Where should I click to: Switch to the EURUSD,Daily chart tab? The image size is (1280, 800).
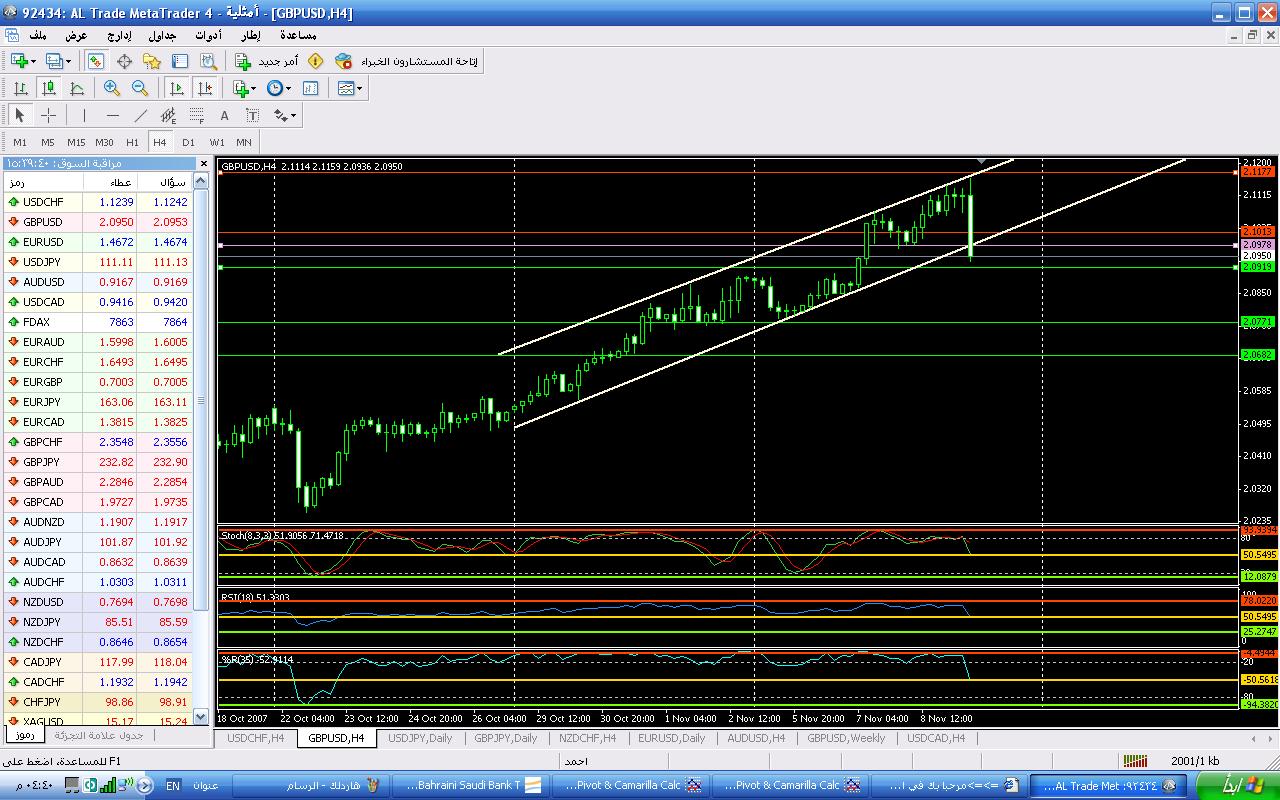click(671, 738)
